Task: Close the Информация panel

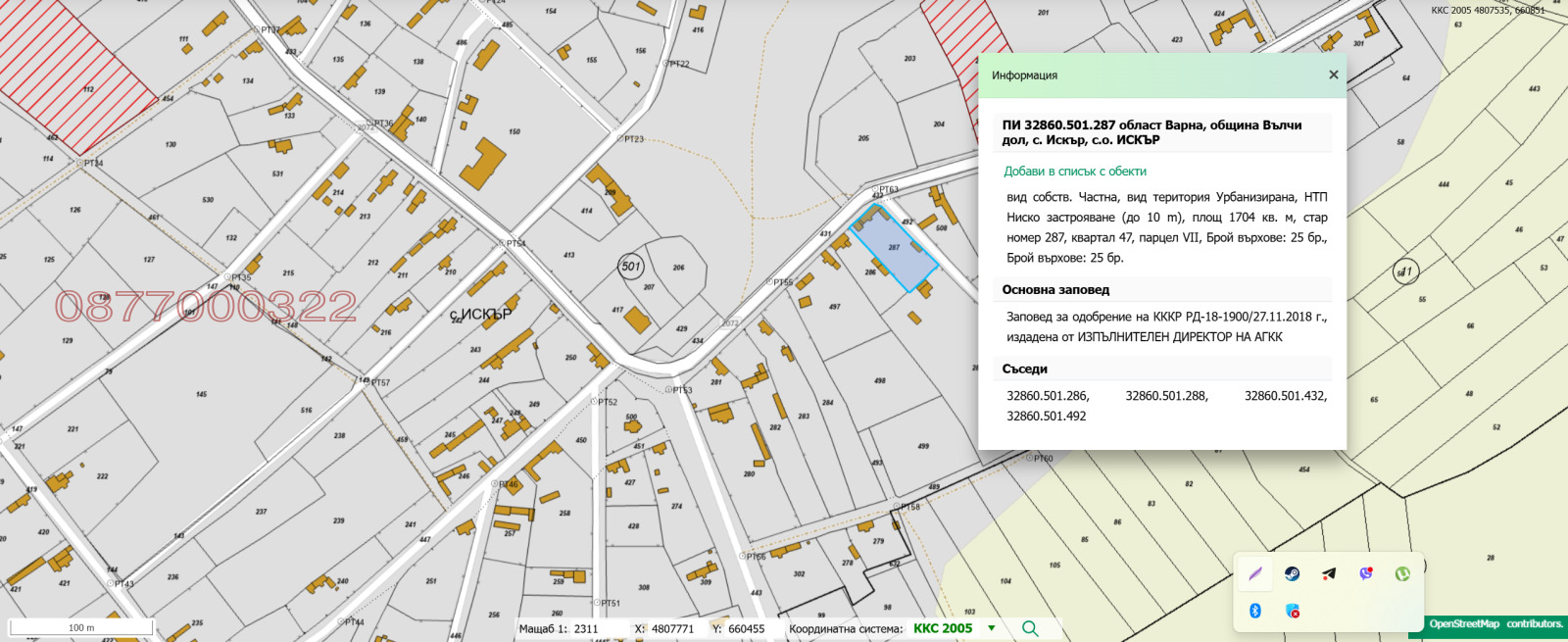Action: tap(1333, 75)
